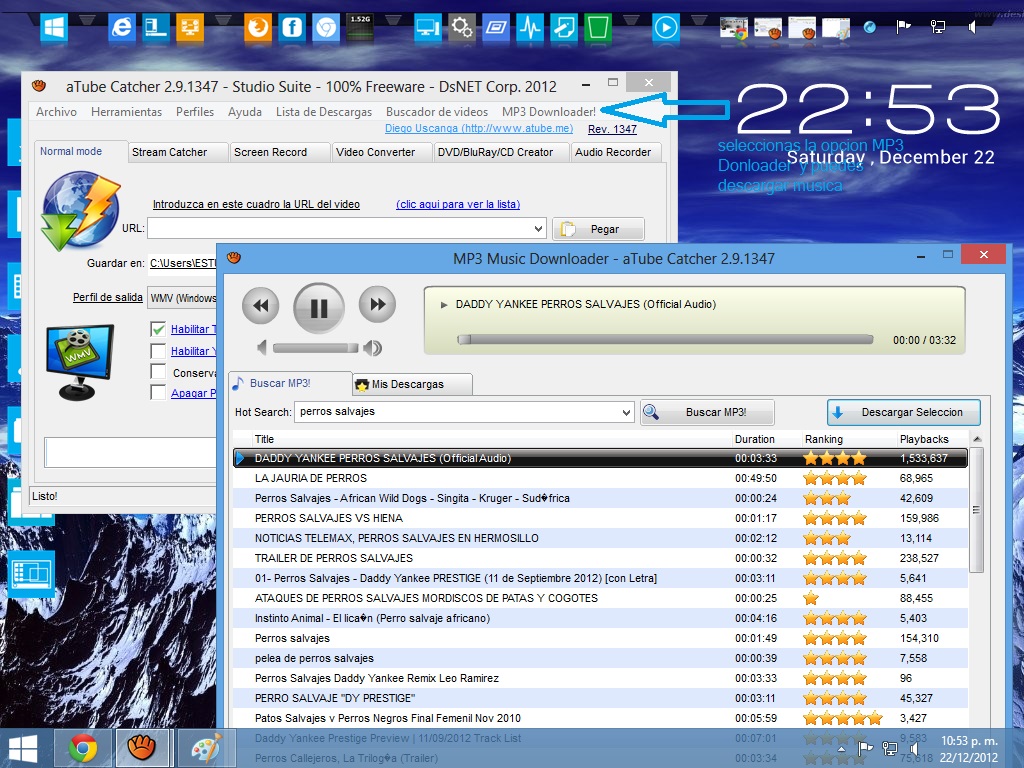Screen dimensions: 1024x768
Task: Click the Hot Search input field
Action: pyautogui.click(x=456, y=412)
